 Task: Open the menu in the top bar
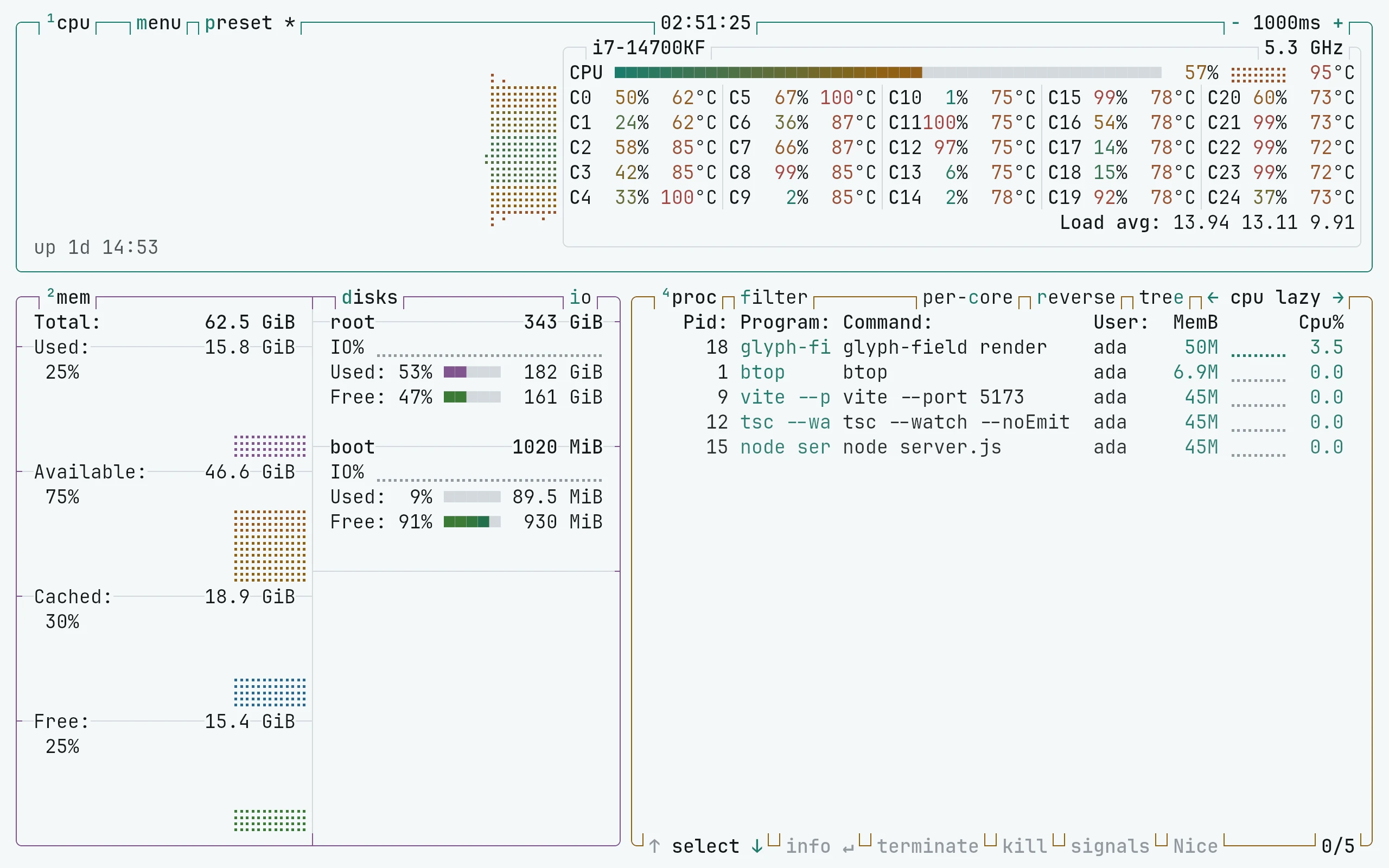[x=159, y=23]
